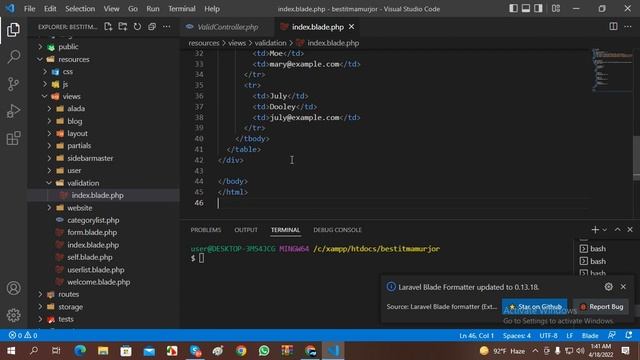Screen dimensions: 640x360
Task: Open the Run menu
Action: coord(153,9)
